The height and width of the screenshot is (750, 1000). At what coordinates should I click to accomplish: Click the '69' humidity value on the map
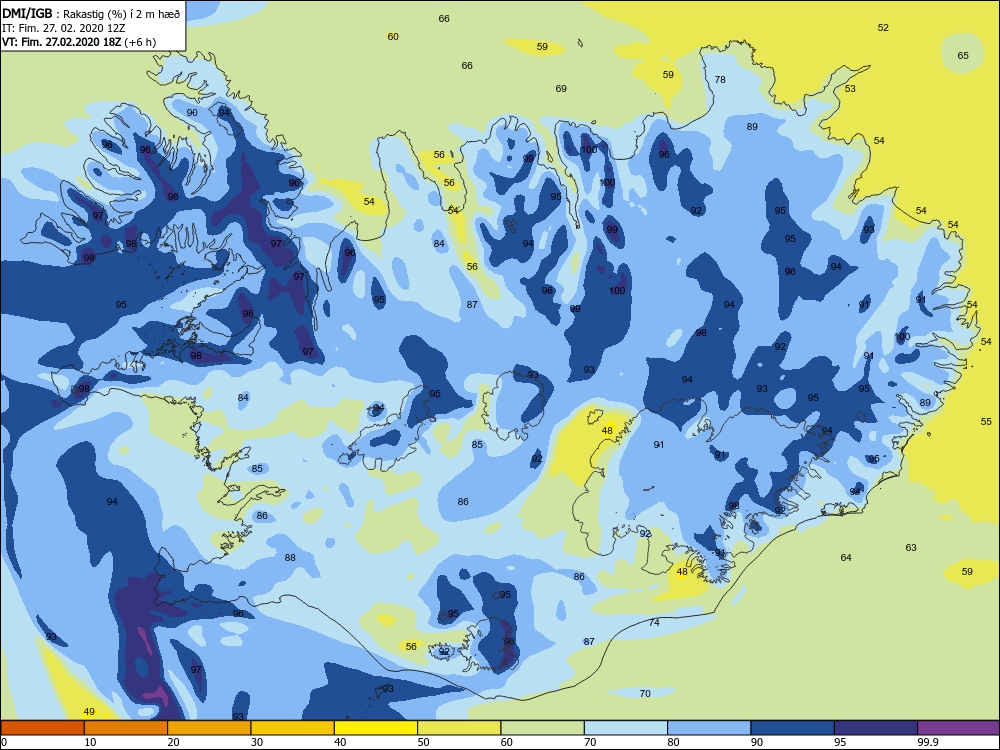(561, 89)
